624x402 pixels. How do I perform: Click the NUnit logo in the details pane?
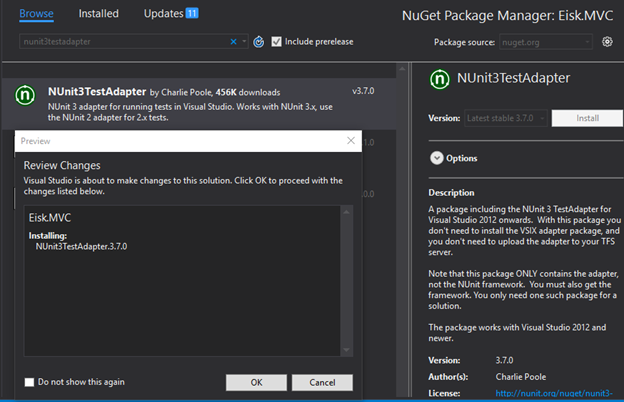440,79
